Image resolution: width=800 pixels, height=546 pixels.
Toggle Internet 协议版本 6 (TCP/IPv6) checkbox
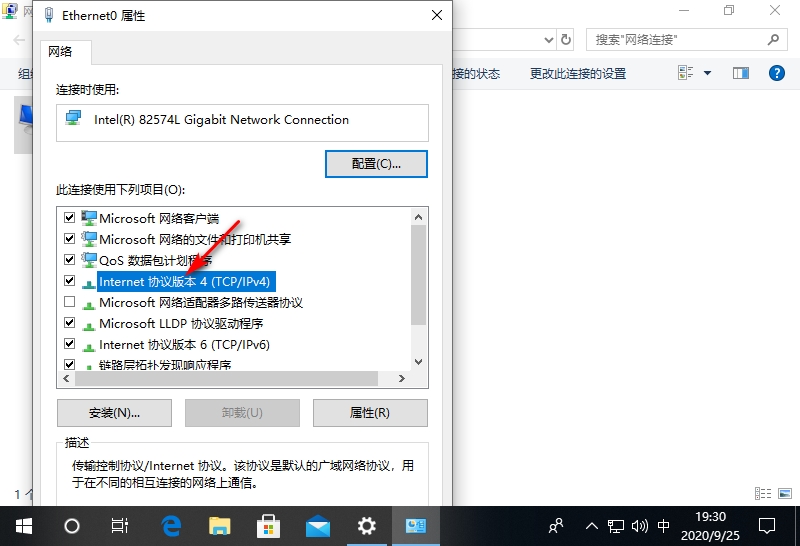coord(69,343)
